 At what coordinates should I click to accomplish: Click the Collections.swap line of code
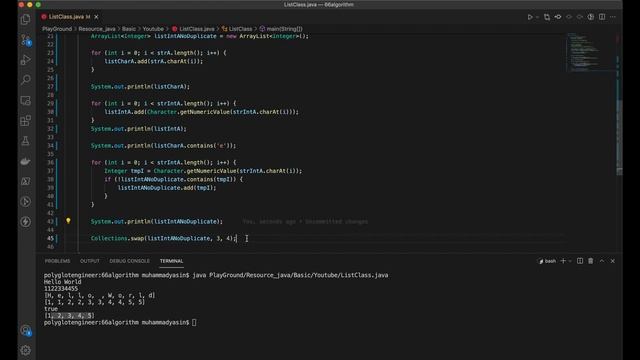tap(164, 238)
